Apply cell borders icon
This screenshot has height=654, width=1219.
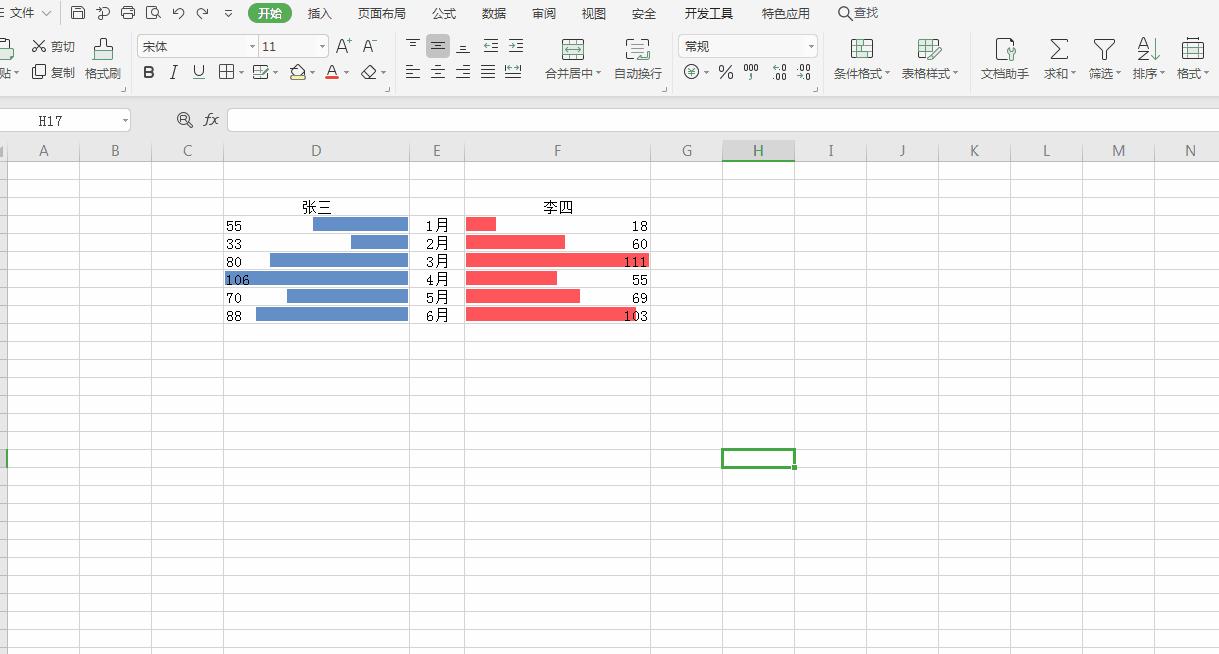point(226,72)
